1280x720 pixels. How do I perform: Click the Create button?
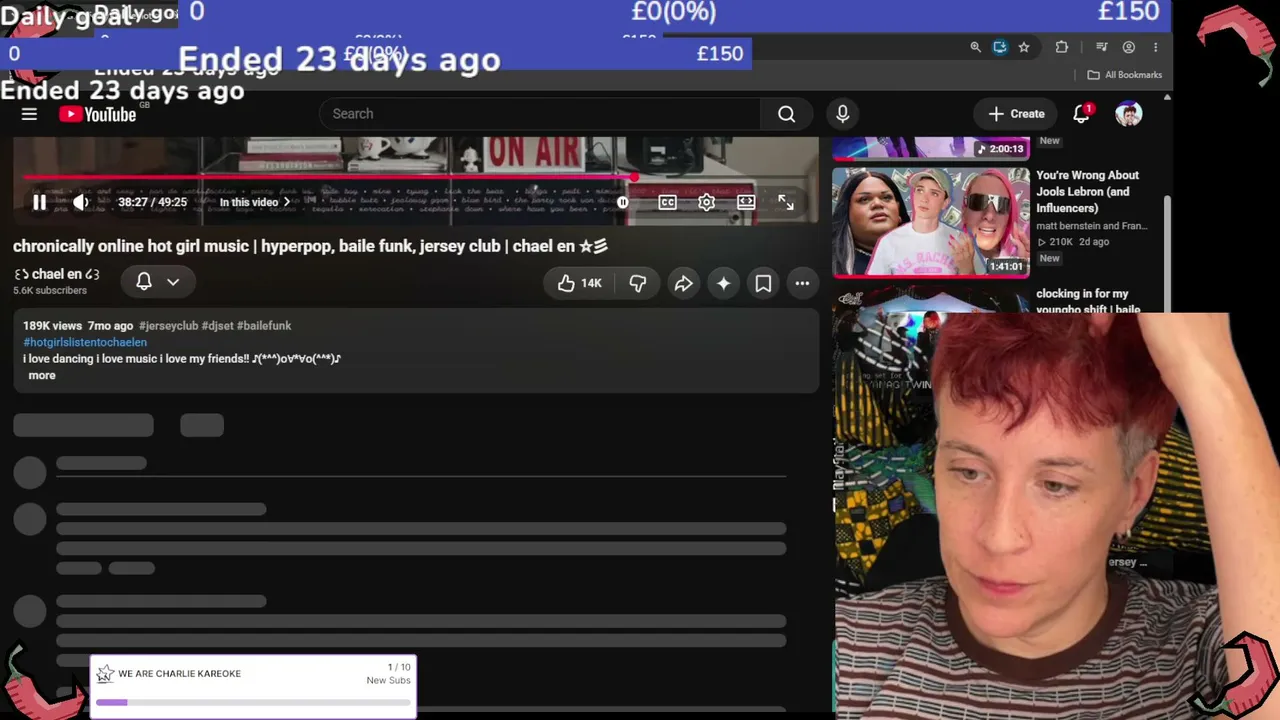(x=1016, y=114)
